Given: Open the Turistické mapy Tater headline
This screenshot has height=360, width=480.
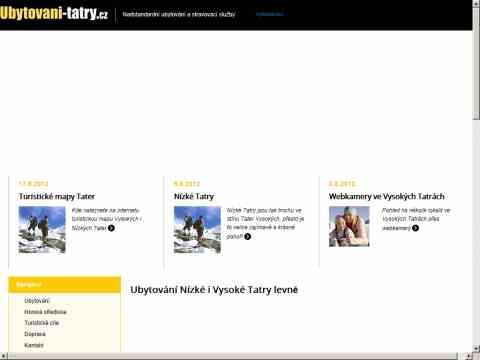Looking at the screenshot, I should tap(57, 196).
